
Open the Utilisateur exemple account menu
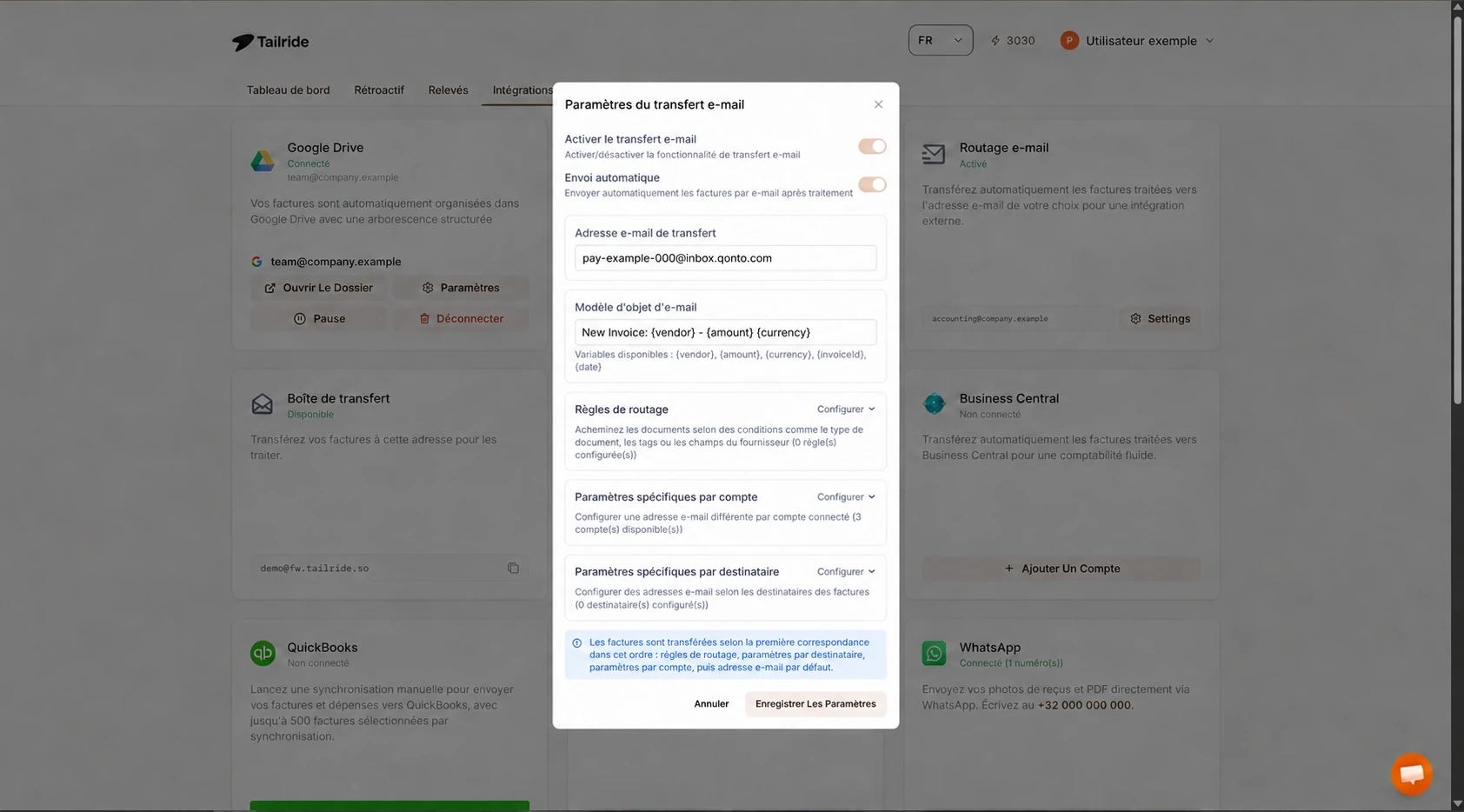1138,41
